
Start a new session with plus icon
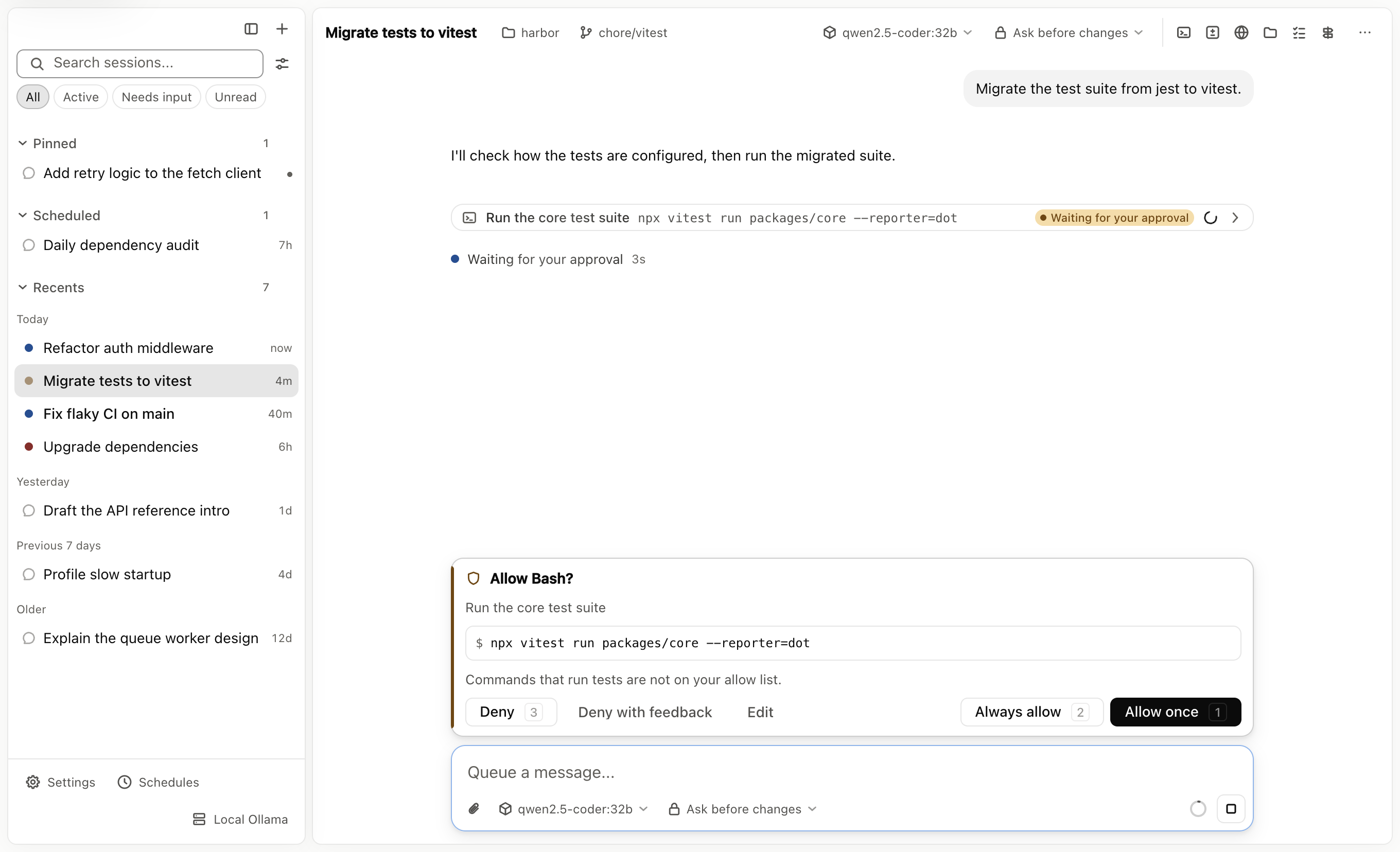coord(282,29)
